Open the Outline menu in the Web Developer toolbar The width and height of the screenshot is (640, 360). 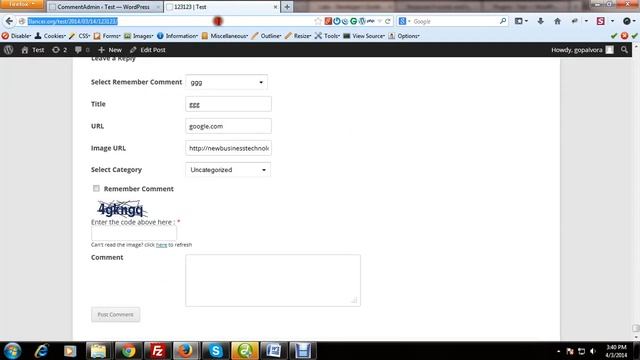pos(267,36)
